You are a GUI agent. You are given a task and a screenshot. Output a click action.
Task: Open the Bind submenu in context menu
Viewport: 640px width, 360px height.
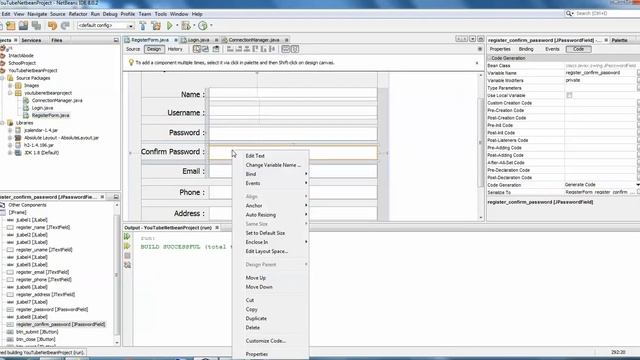click(271, 174)
